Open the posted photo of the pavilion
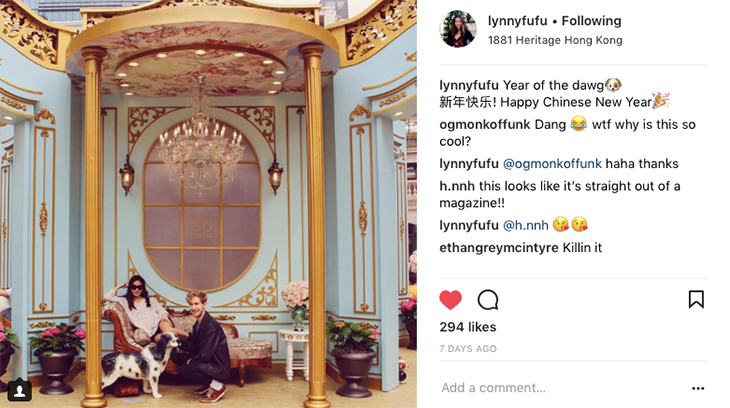730x408 pixels. [x=208, y=204]
